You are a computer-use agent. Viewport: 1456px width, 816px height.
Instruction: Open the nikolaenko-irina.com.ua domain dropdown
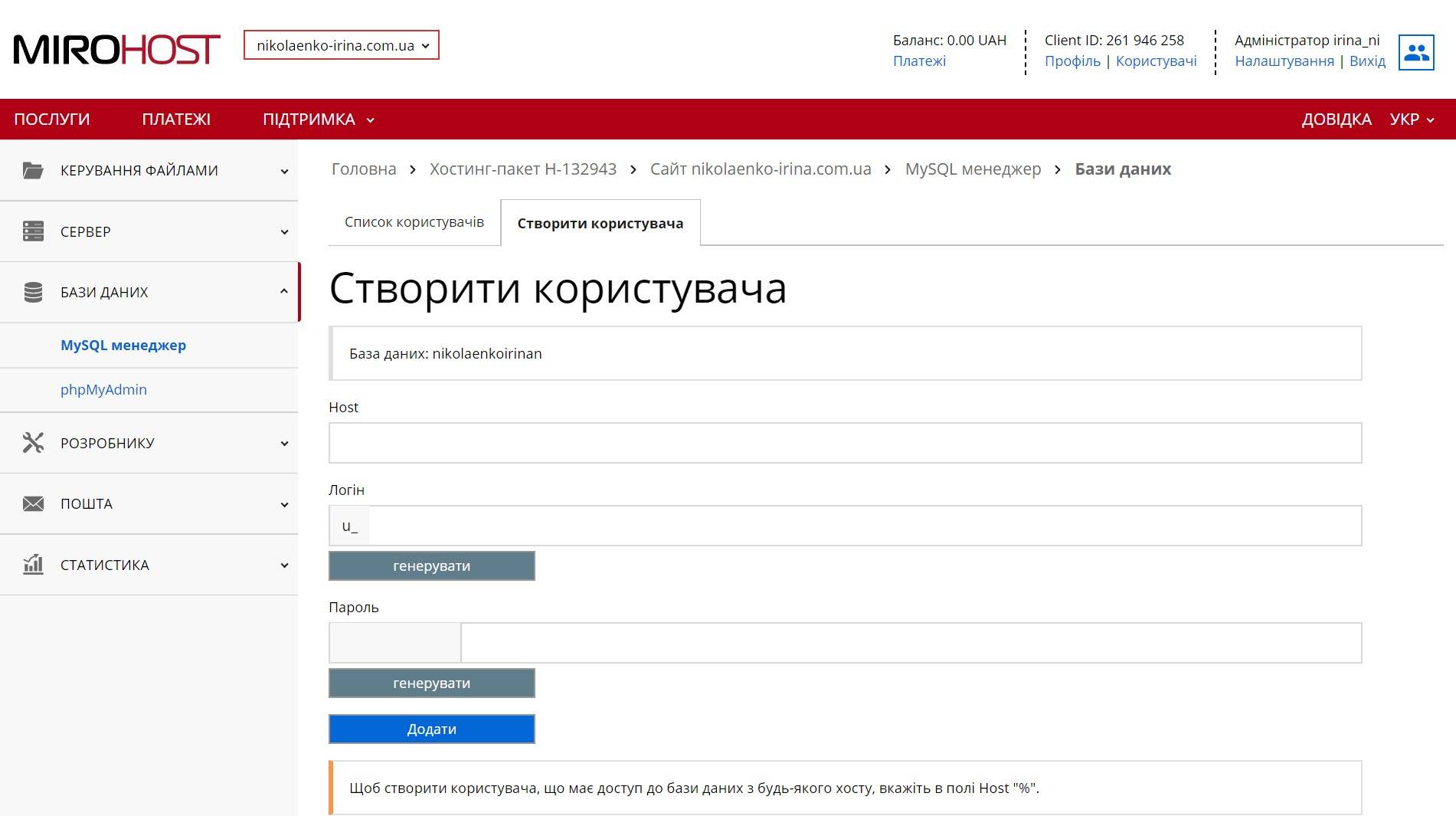click(342, 45)
